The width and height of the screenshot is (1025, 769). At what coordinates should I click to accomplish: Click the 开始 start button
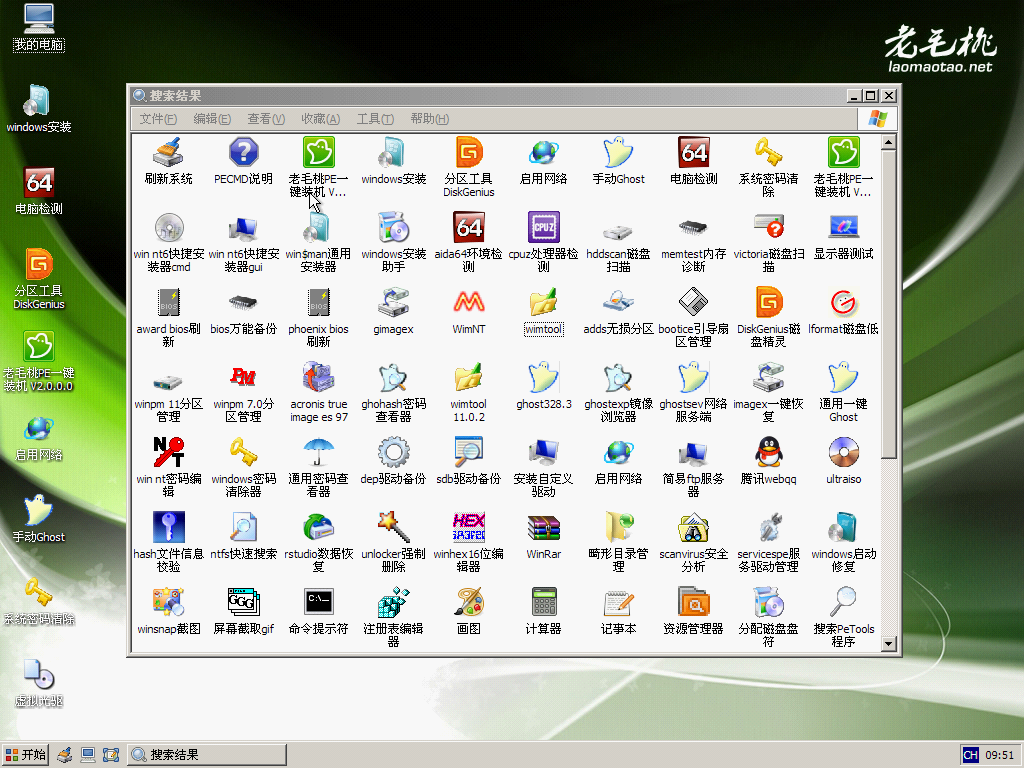[x=25, y=755]
